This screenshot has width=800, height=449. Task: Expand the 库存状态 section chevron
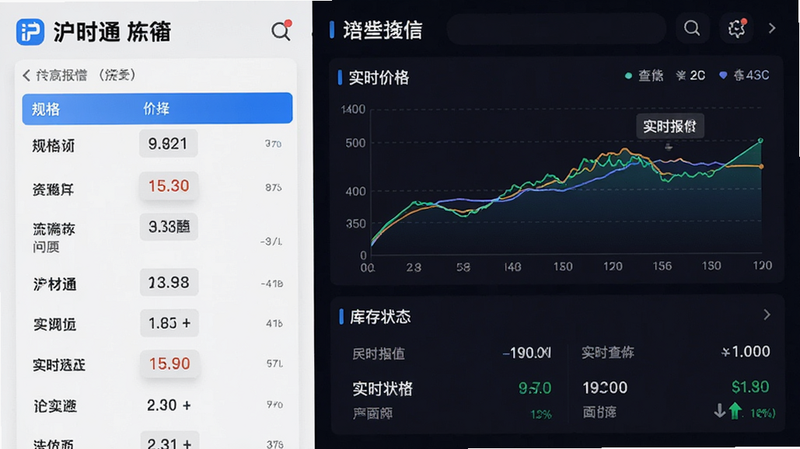pyautogui.click(x=767, y=315)
